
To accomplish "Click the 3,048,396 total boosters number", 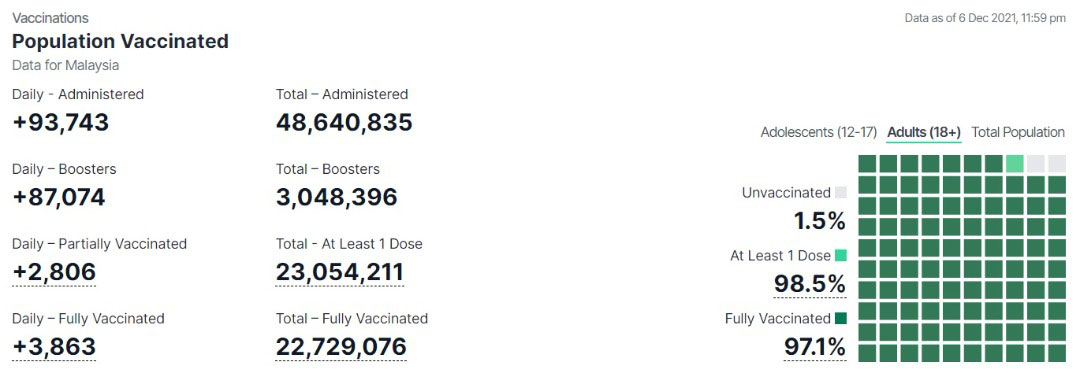I will pos(337,198).
